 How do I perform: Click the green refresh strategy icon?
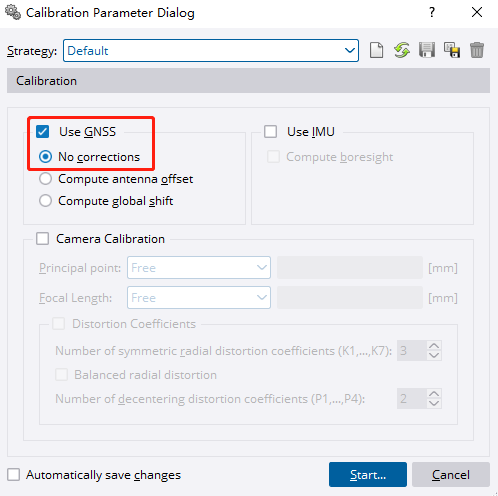[402, 51]
